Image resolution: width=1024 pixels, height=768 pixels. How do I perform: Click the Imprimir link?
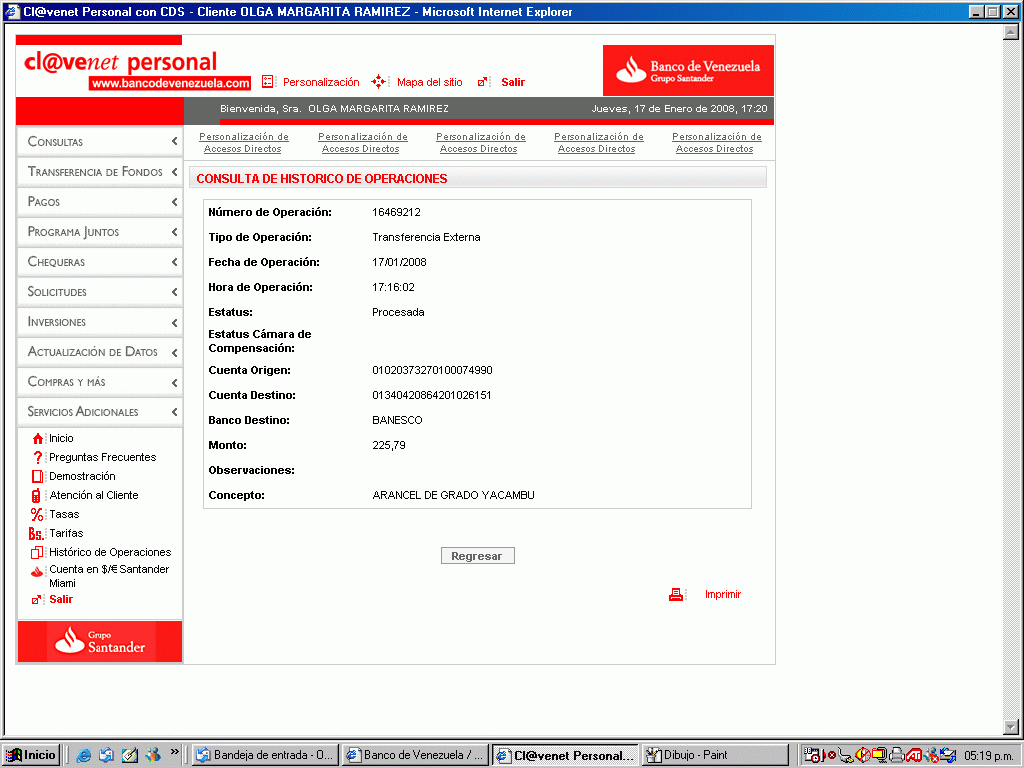(723, 594)
